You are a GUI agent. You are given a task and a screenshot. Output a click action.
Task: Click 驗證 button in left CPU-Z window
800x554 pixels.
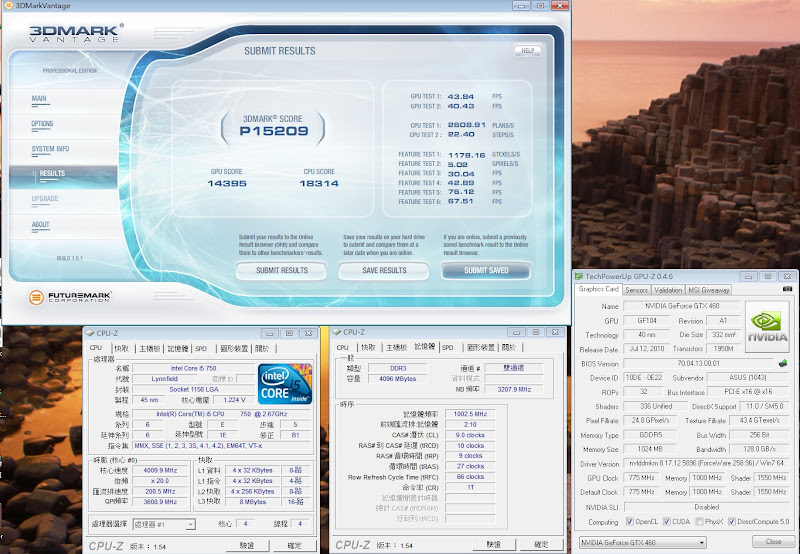click(247, 546)
